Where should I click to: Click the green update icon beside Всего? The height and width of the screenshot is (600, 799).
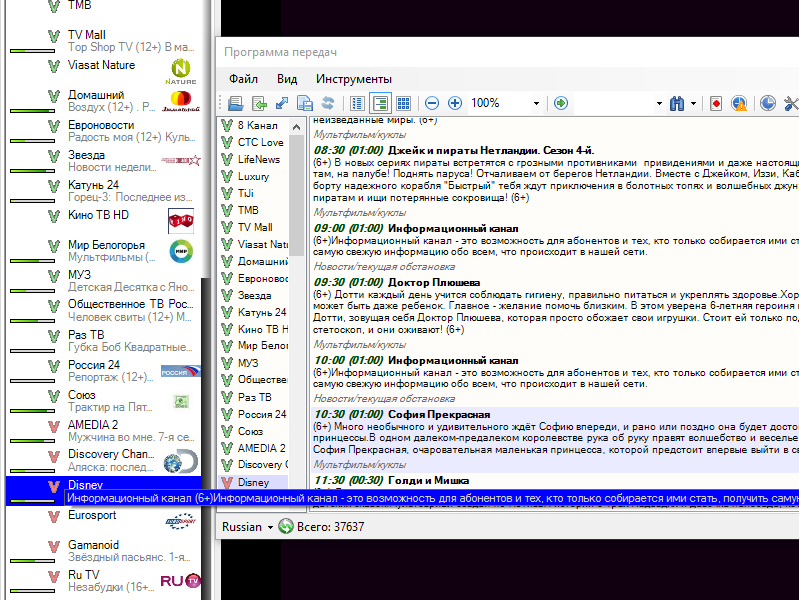(286, 527)
